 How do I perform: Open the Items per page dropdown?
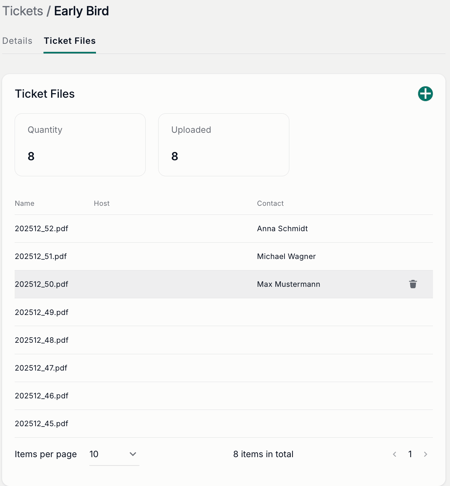point(114,454)
